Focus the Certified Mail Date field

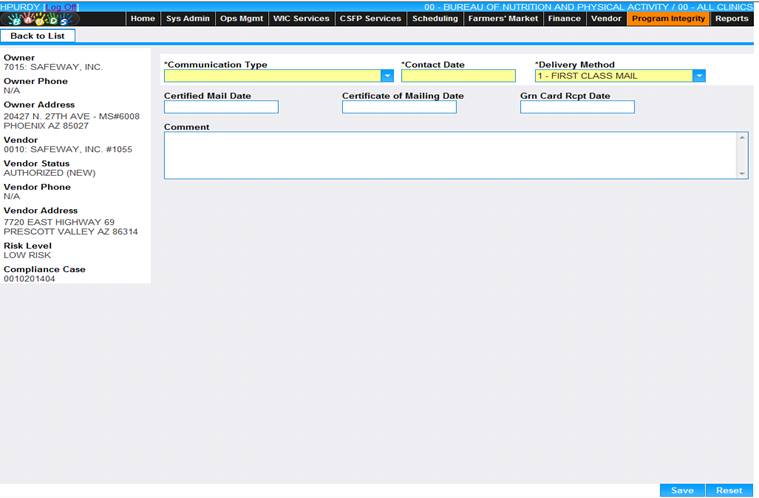[x=221, y=107]
